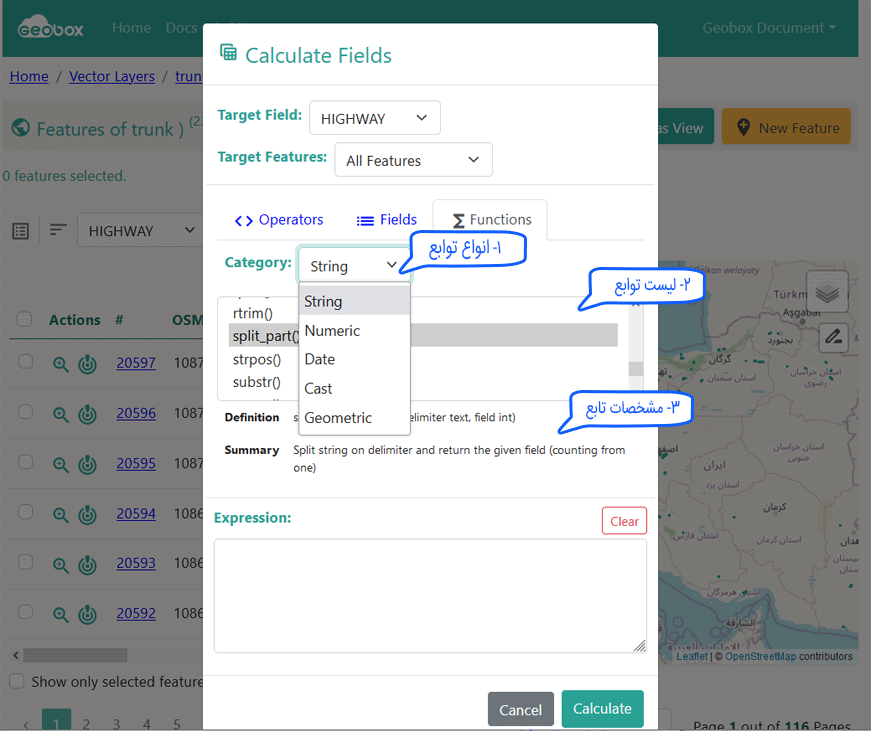The image size is (872, 731).
Task: Check the checkbox for row 20595
Action: pyautogui.click(x=26, y=463)
